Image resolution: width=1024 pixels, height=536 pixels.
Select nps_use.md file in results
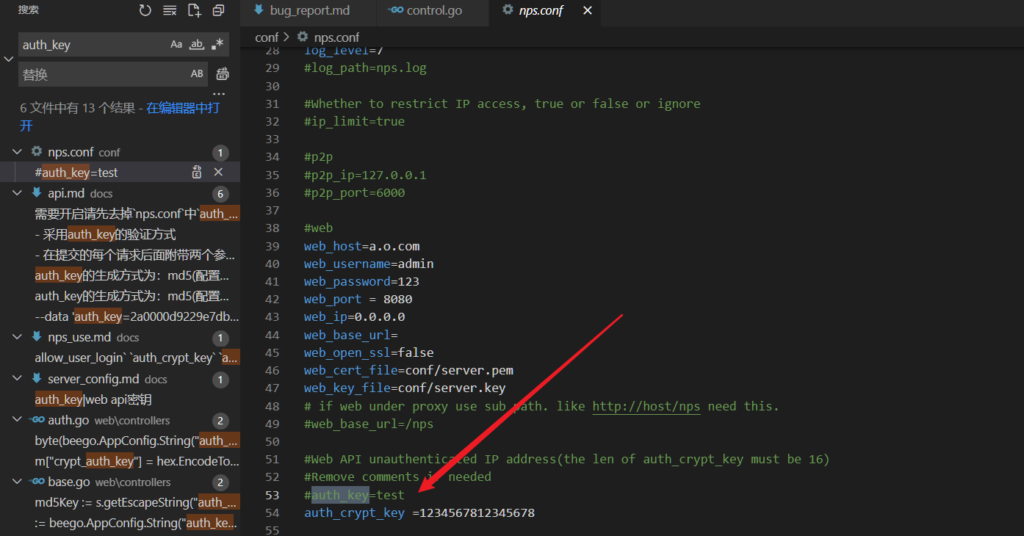point(79,338)
